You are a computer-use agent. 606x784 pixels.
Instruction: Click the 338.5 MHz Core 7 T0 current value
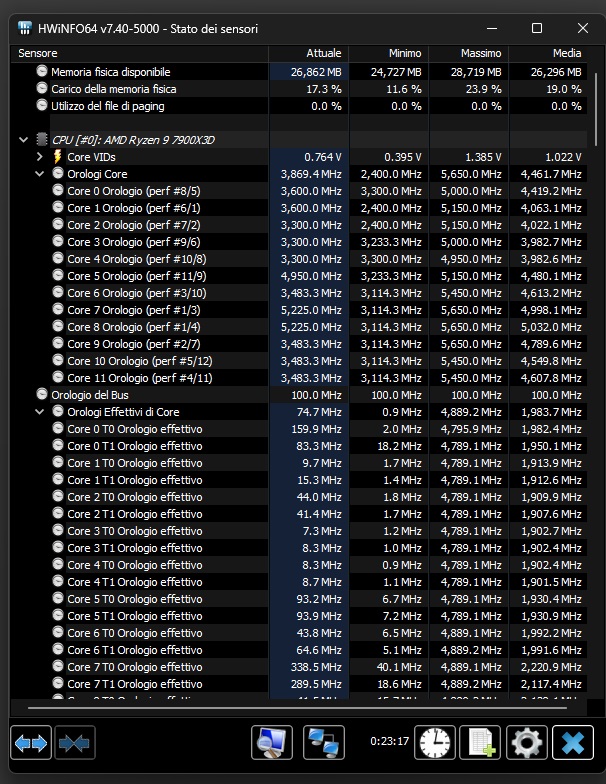[x=316, y=667]
